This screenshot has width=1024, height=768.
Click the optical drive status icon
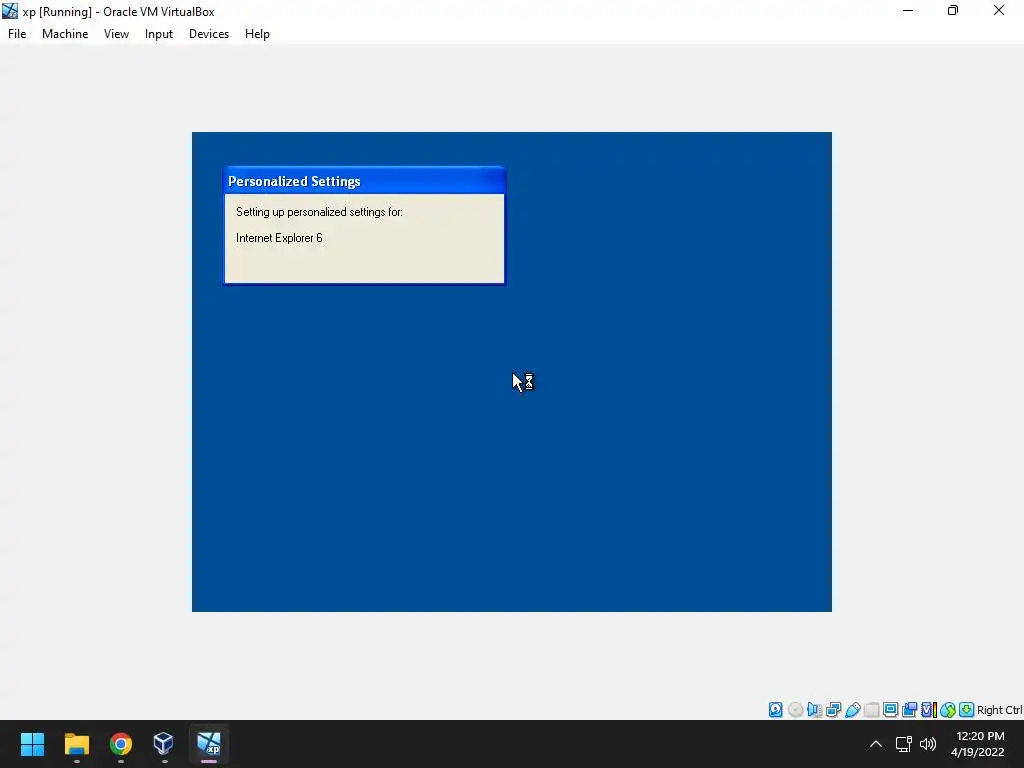pos(795,710)
